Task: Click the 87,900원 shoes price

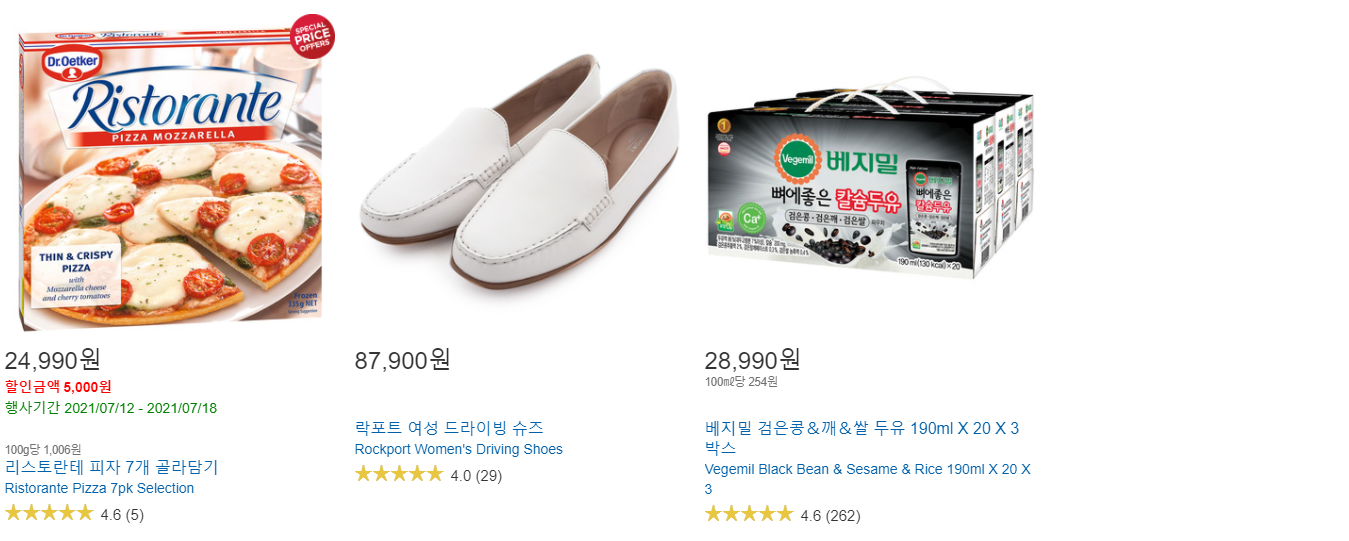Action: click(403, 360)
